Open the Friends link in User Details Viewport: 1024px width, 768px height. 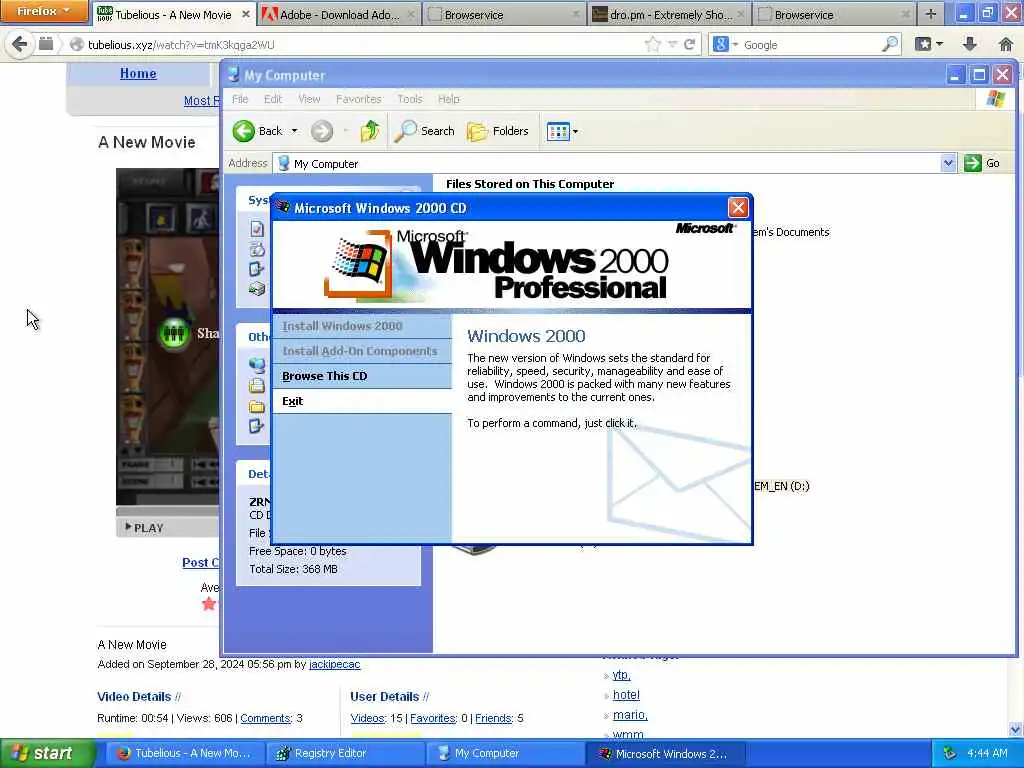[493, 718]
